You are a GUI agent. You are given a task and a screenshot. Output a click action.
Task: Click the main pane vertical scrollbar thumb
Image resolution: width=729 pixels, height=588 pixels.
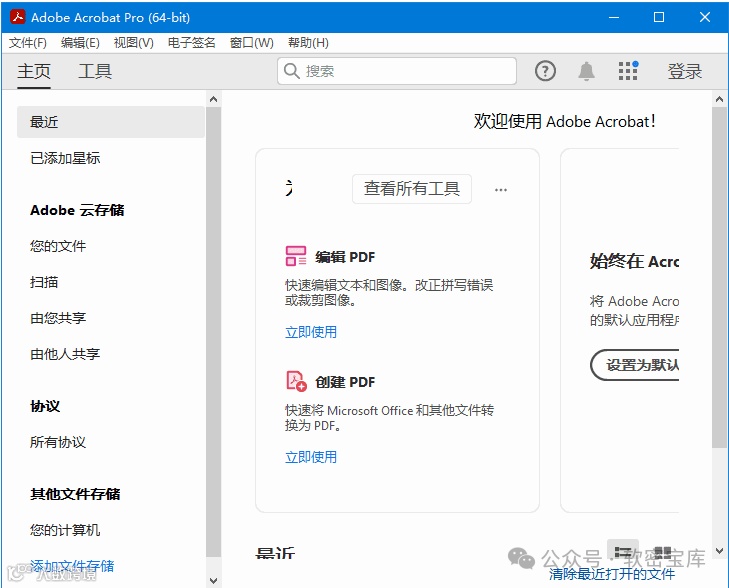click(719, 277)
